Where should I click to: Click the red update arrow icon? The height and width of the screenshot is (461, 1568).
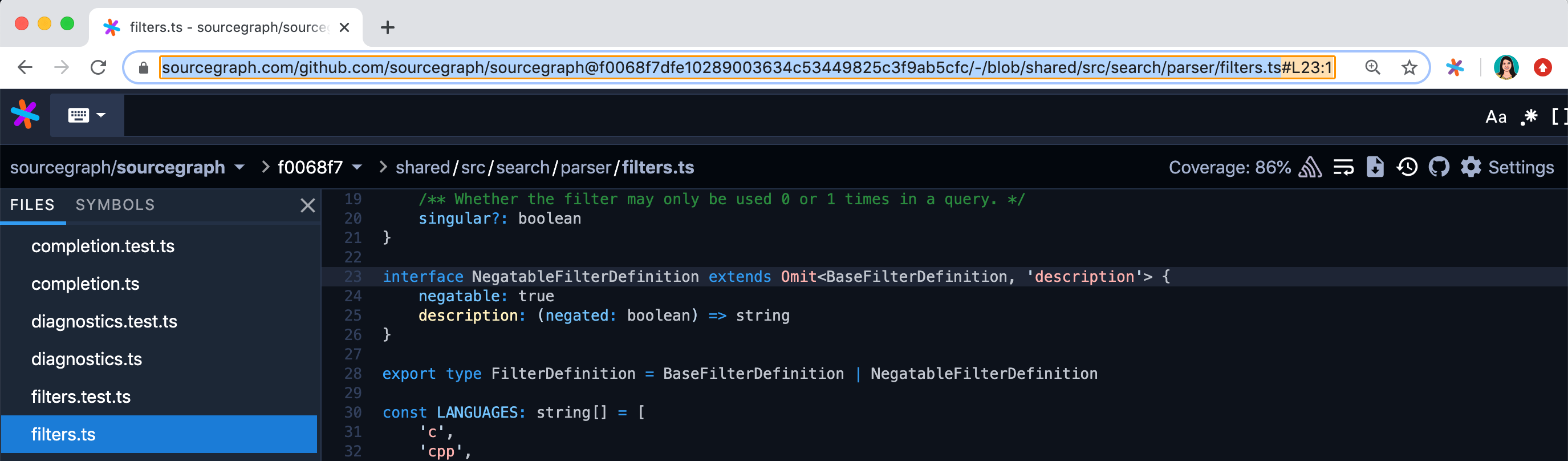(x=1542, y=67)
